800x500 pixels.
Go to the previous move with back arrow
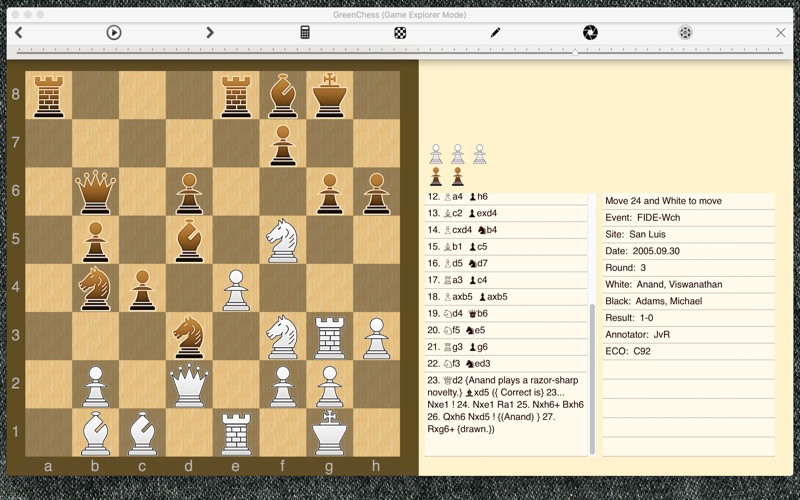coord(19,33)
